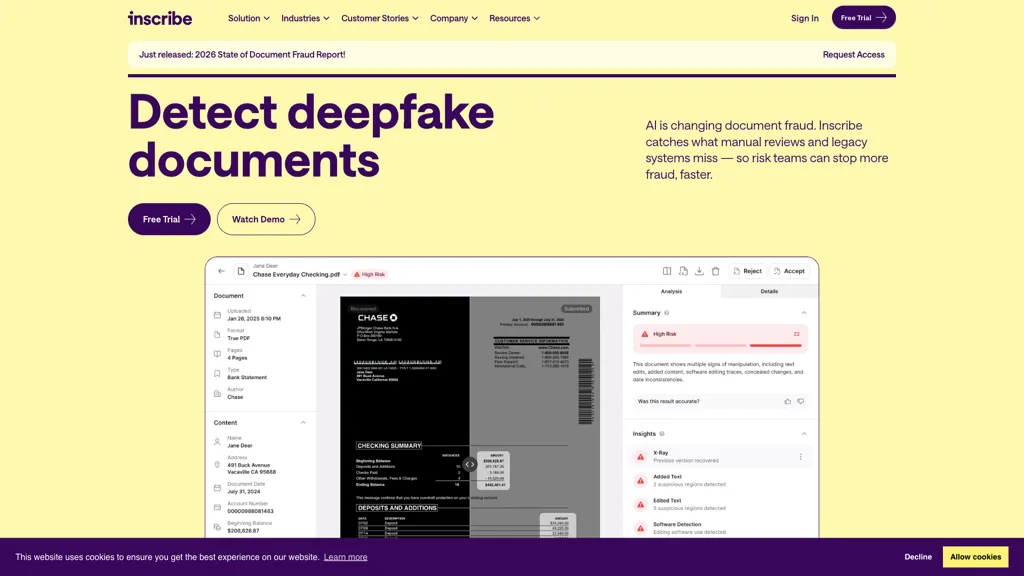Image resolution: width=1024 pixels, height=576 pixels.
Task: Click the Learn more cookie link
Action: coord(345,557)
